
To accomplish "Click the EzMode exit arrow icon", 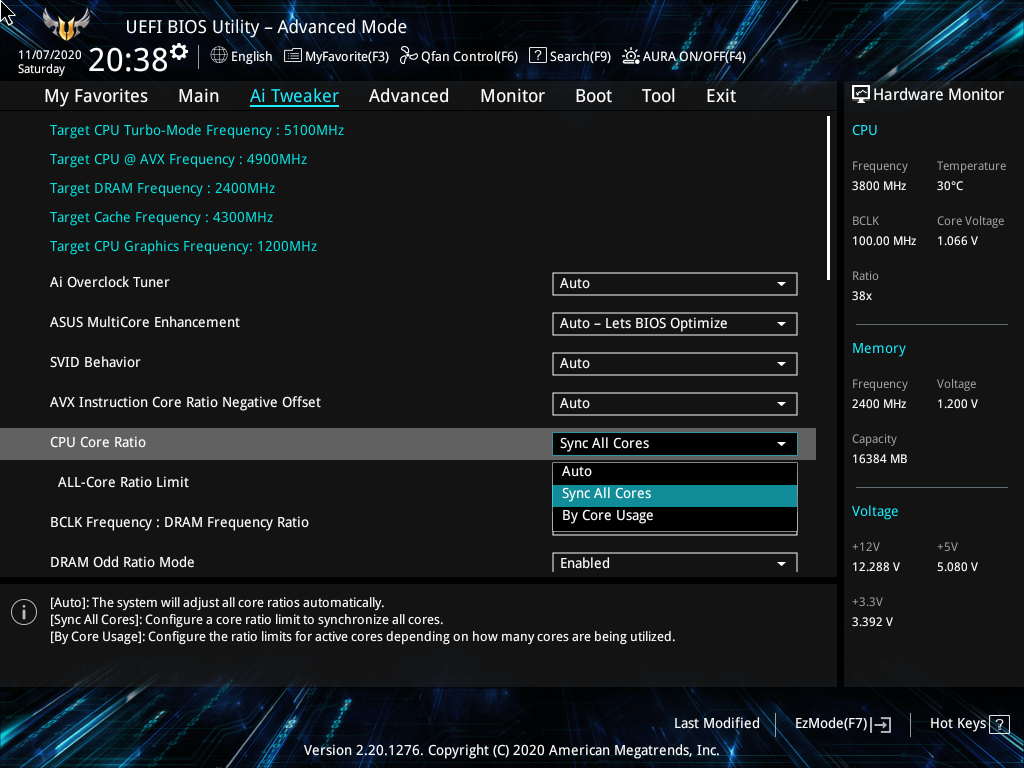I will coord(881,724).
